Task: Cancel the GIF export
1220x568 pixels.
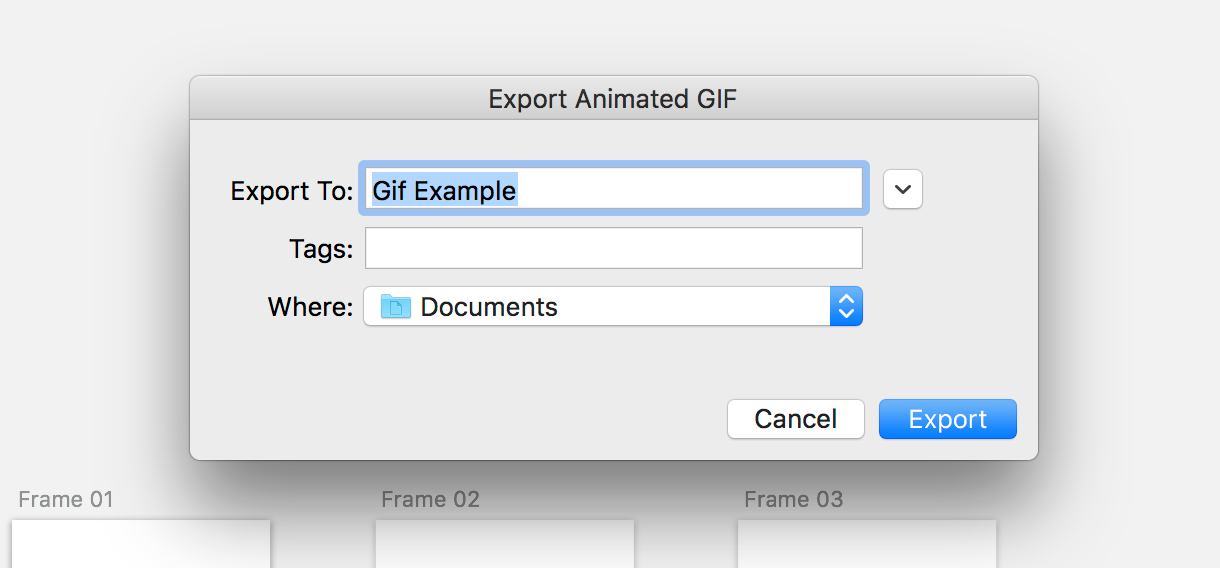Action: (796, 419)
